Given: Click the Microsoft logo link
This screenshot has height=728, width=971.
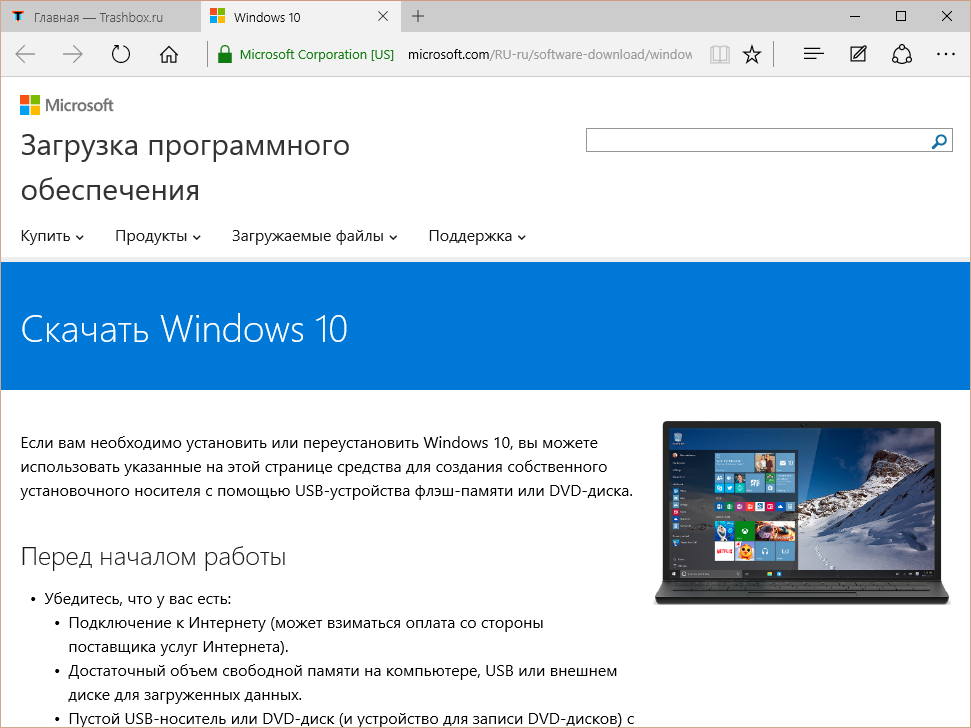Looking at the screenshot, I should (x=67, y=105).
